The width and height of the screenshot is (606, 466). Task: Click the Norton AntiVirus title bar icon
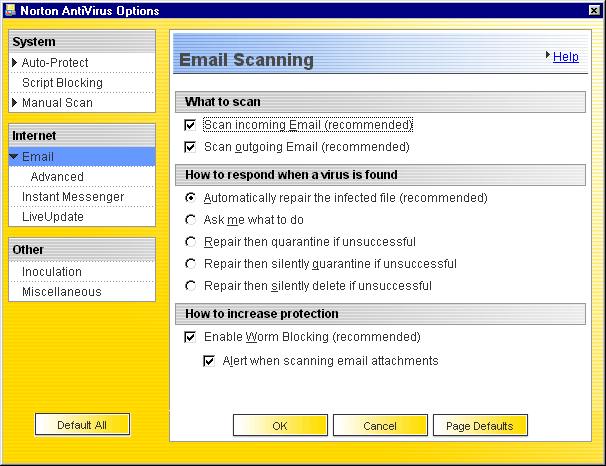[x=11, y=10]
